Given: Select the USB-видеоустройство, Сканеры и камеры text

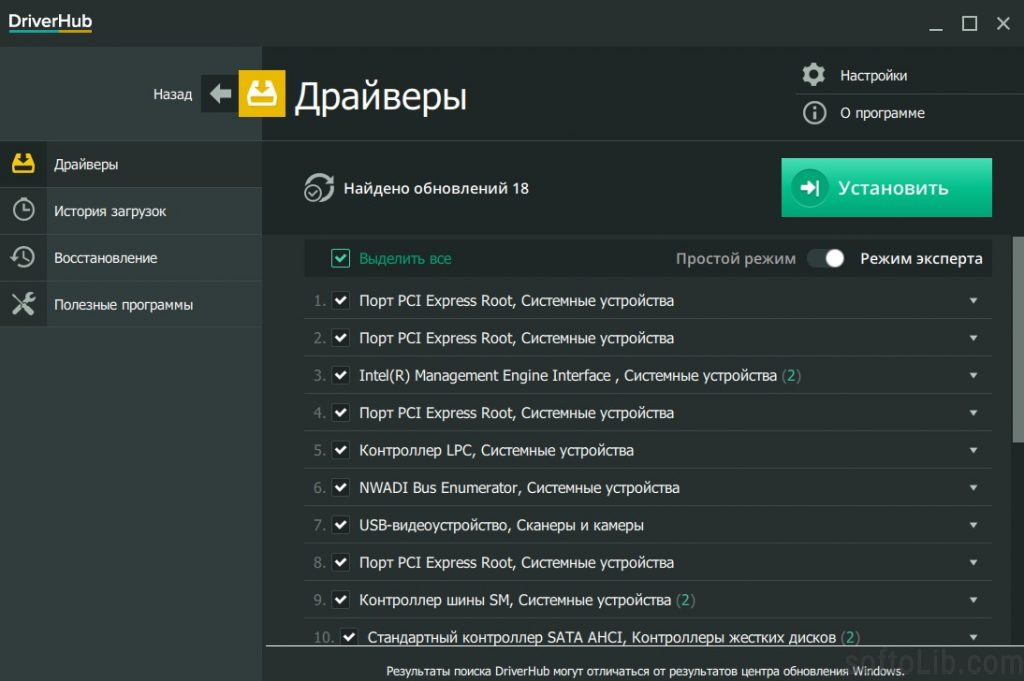Looking at the screenshot, I should pyautogui.click(x=502, y=525).
